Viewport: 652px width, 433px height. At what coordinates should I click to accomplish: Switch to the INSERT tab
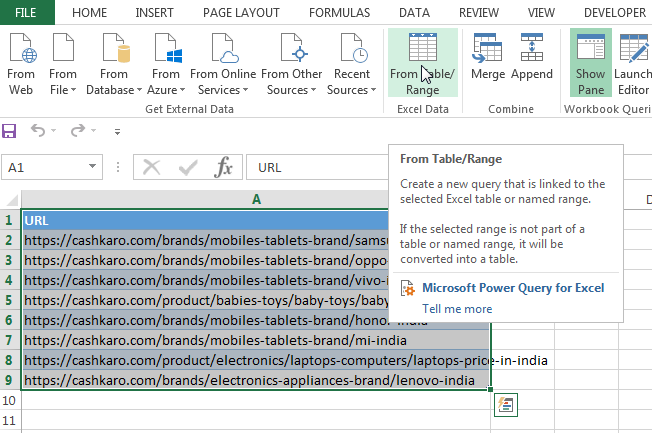coord(154,12)
